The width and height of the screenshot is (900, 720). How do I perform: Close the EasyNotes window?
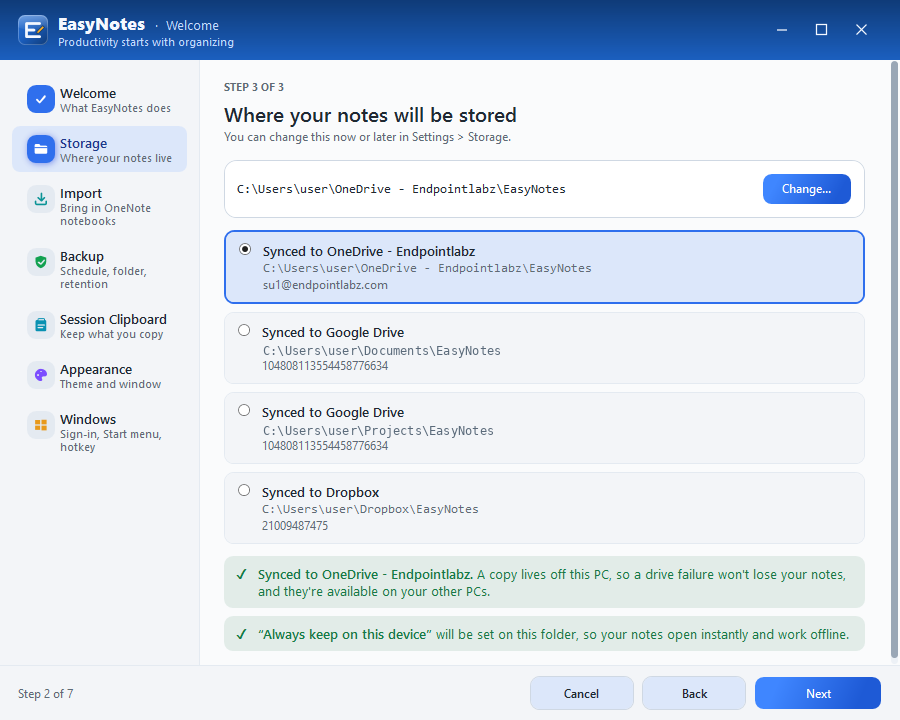click(861, 30)
